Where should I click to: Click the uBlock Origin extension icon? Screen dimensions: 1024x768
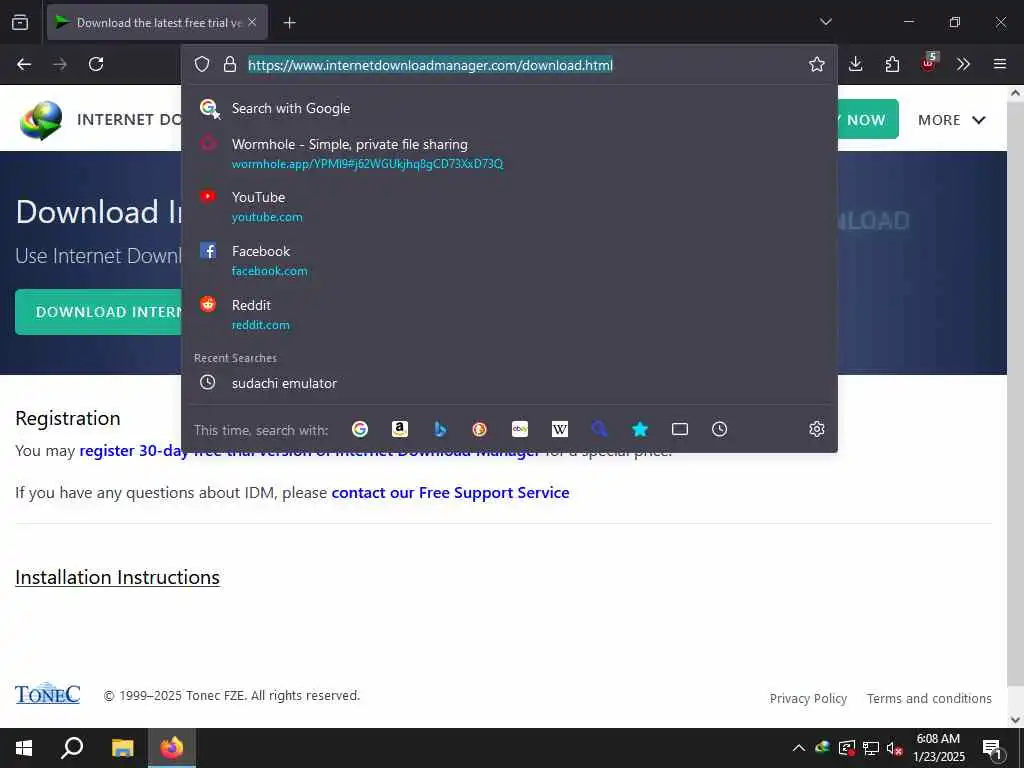[928, 63]
